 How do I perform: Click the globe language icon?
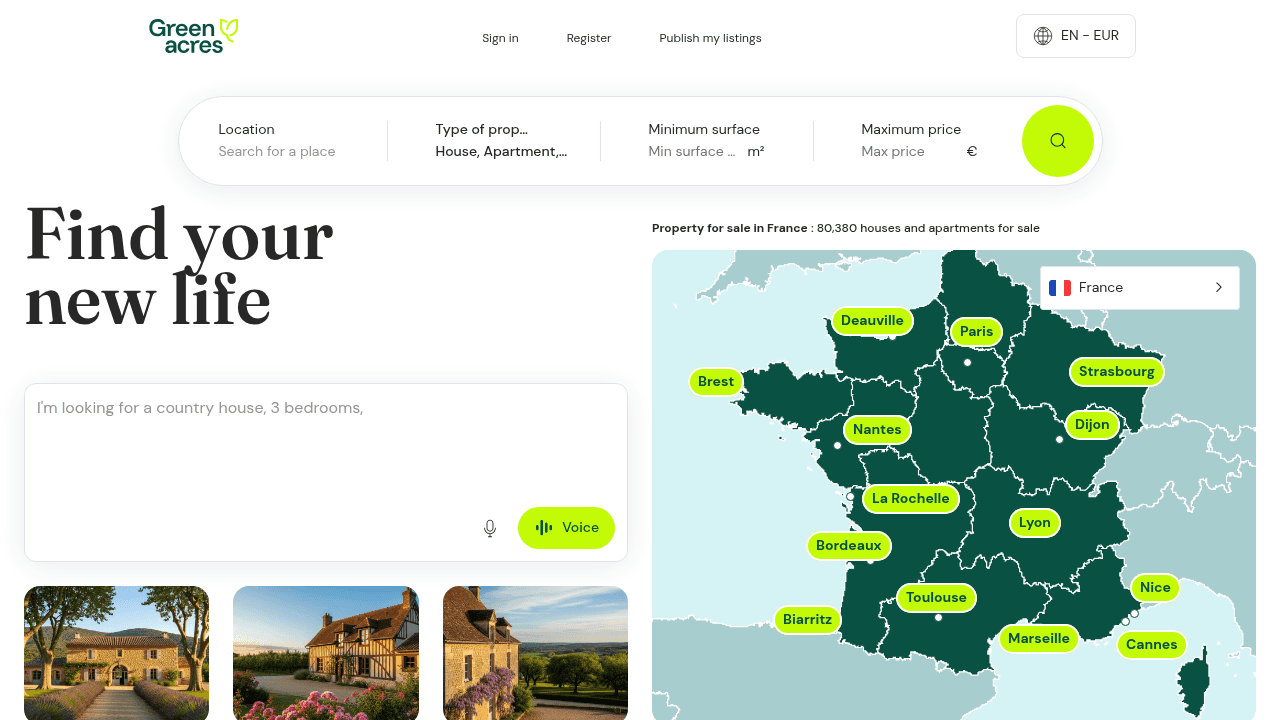1043,36
